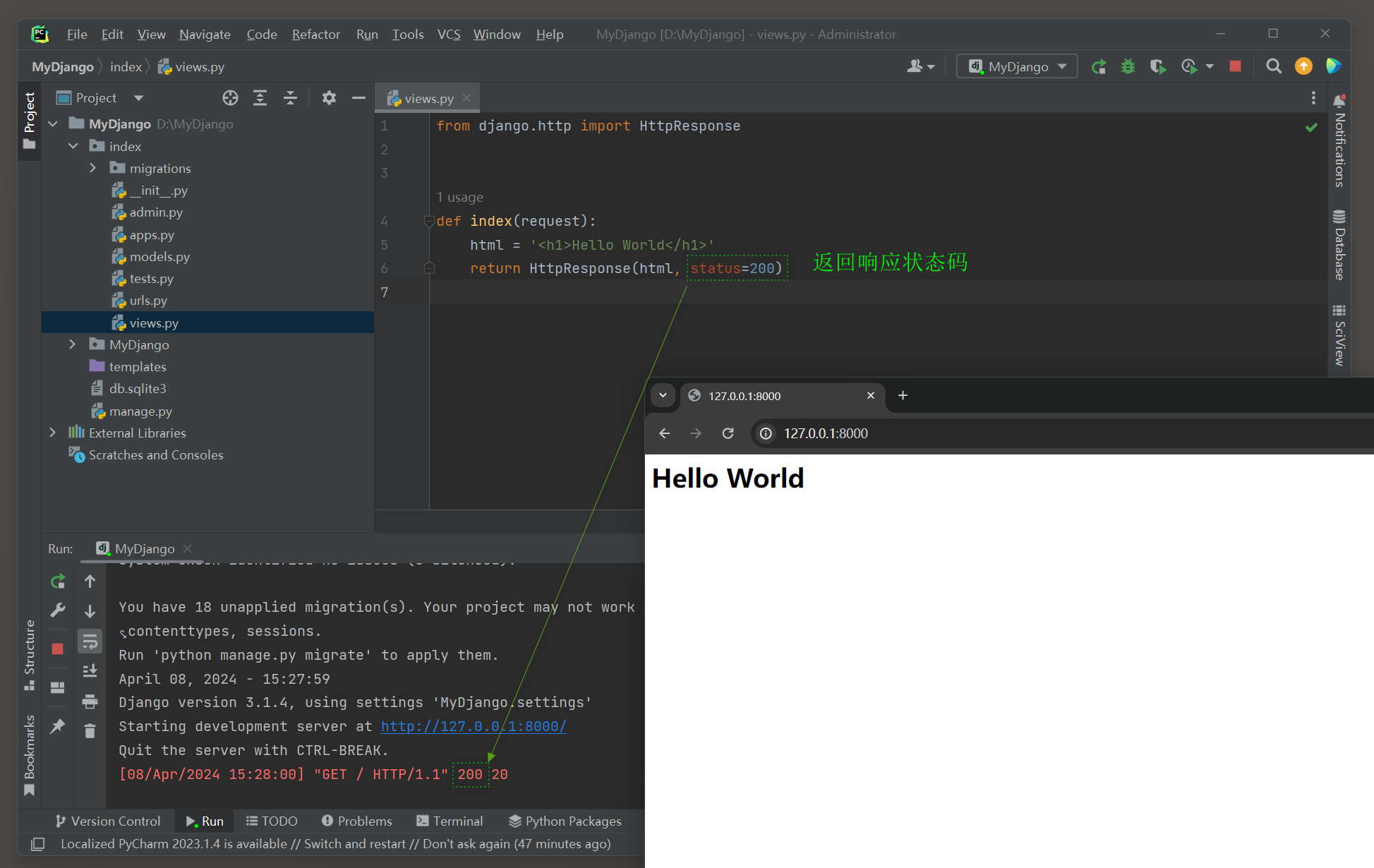Stop process with red square in Run panel

pyautogui.click(x=58, y=649)
